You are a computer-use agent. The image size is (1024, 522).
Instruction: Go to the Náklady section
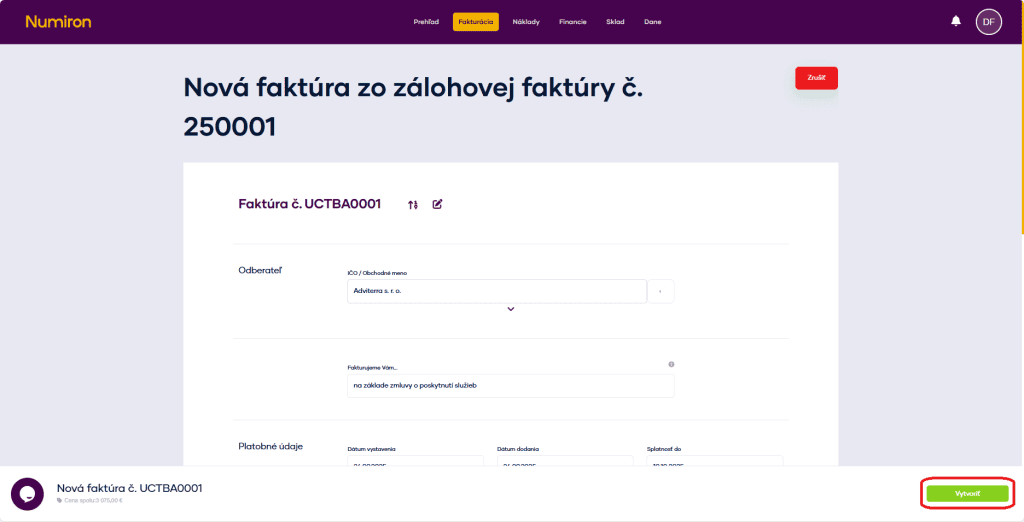(526, 22)
